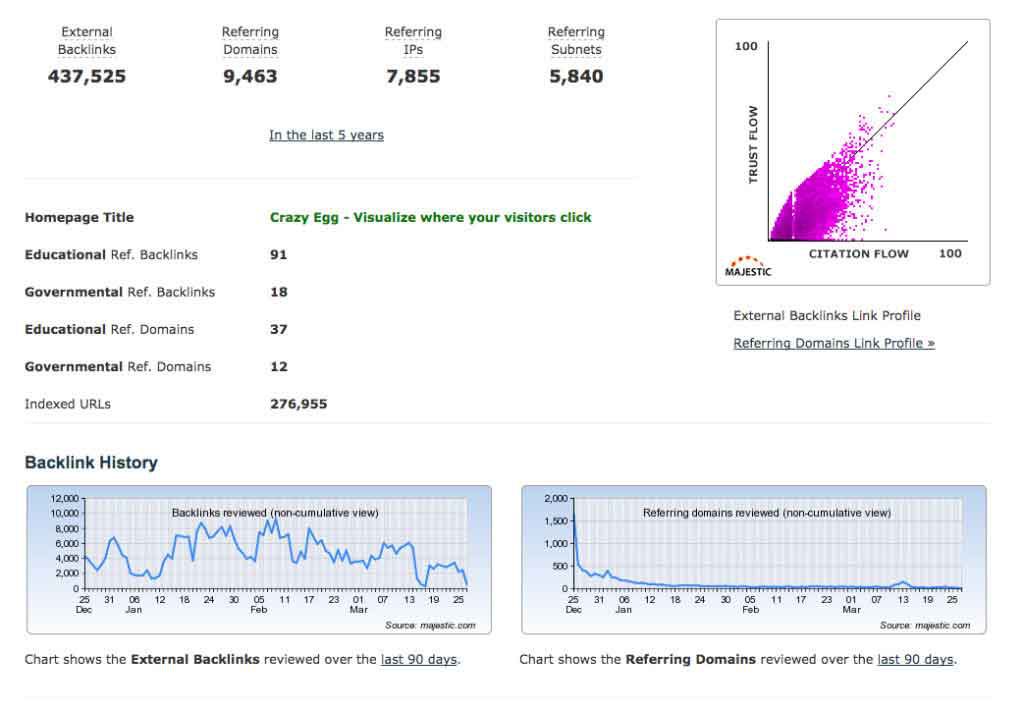Open the Trust Flow vs Citation Flow scatter chart

pyautogui.click(x=853, y=152)
